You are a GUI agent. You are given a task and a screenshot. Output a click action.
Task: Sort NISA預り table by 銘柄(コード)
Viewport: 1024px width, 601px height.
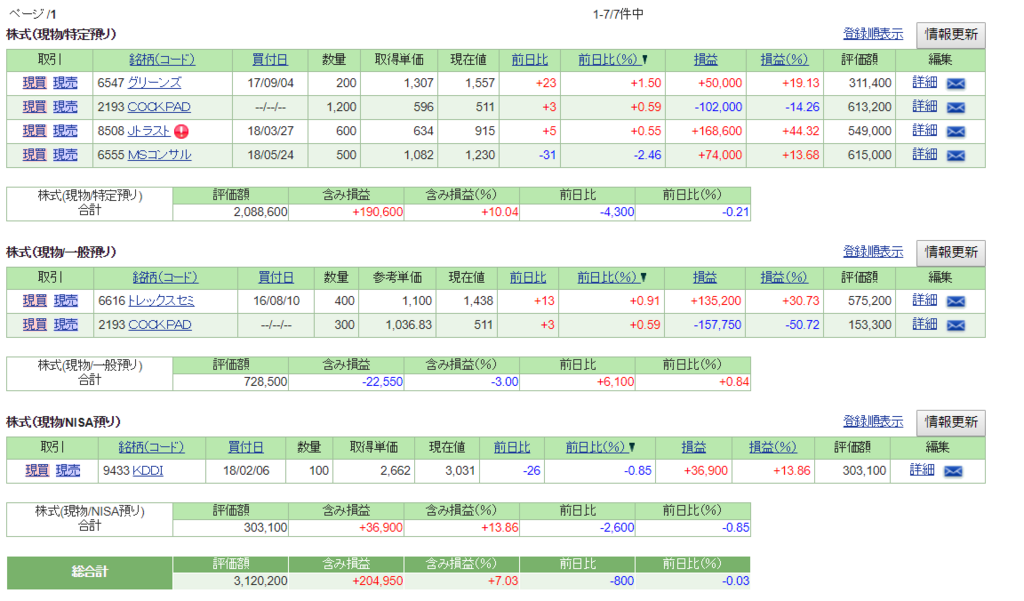(x=152, y=447)
